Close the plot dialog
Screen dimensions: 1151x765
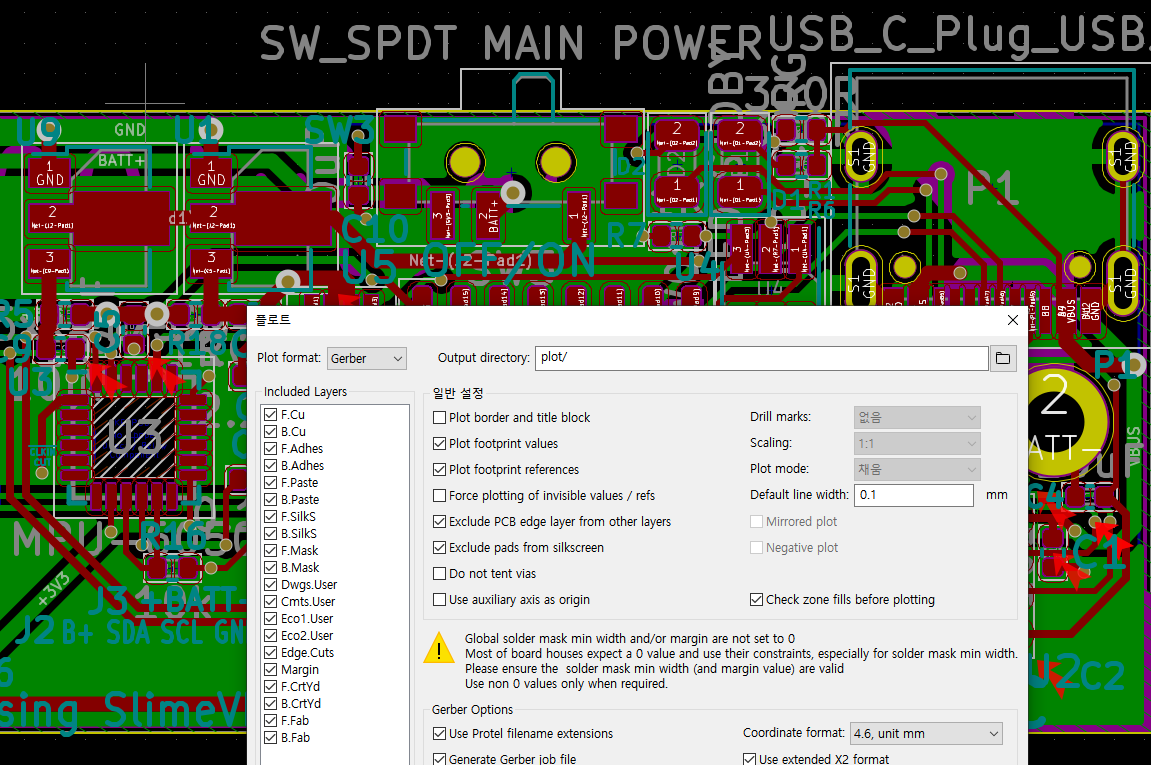pos(1013,320)
